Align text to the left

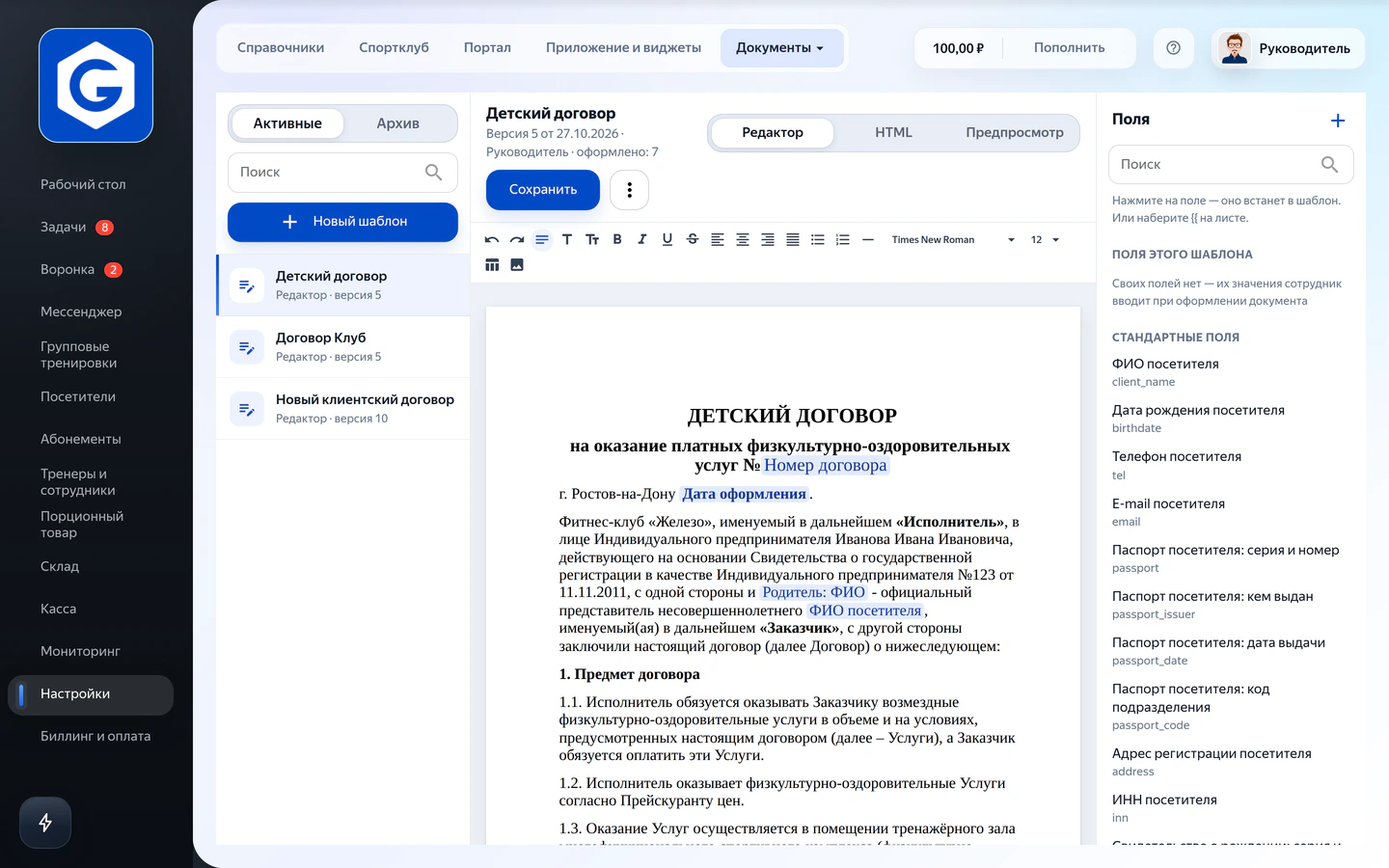coord(718,240)
